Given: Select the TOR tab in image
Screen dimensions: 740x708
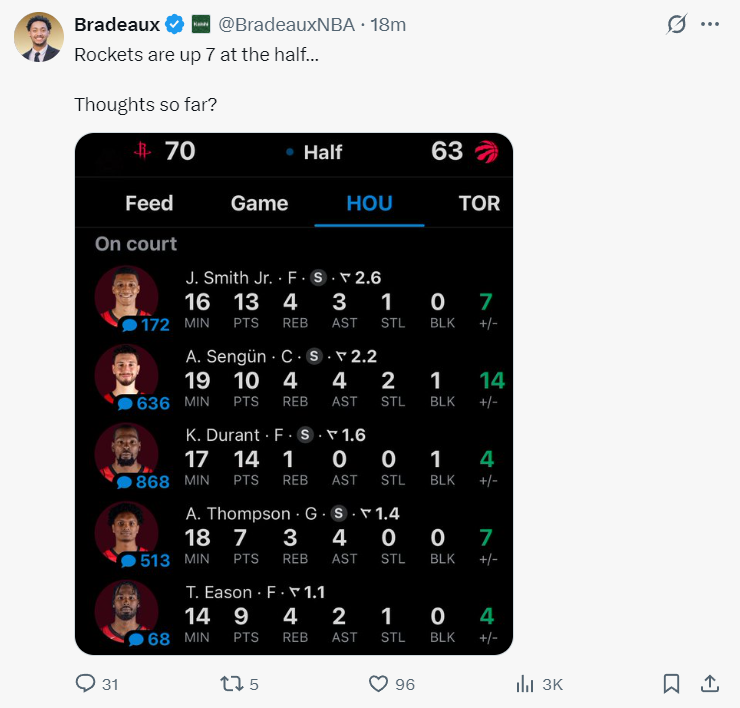Looking at the screenshot, I should [478, 203].
